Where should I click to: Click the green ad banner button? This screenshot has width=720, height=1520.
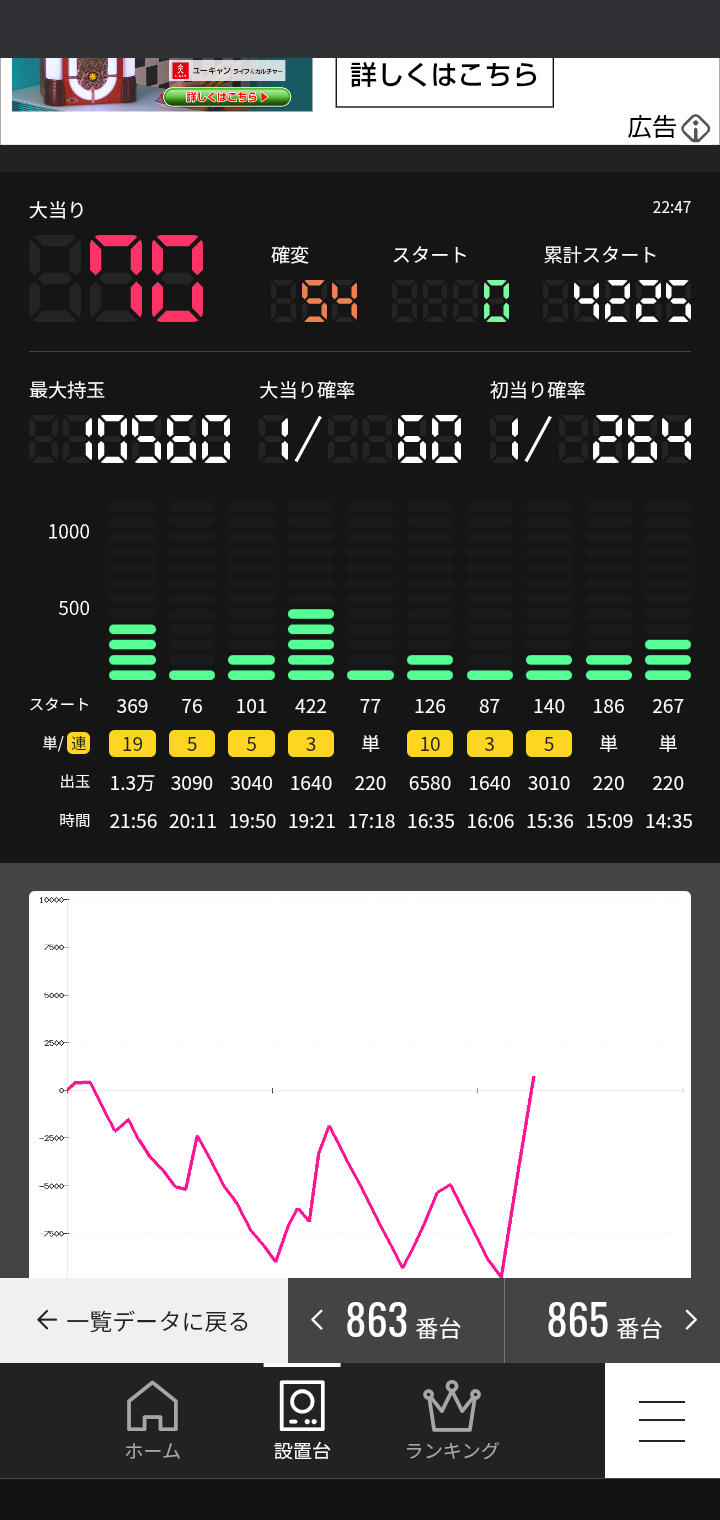click(226, 97)
